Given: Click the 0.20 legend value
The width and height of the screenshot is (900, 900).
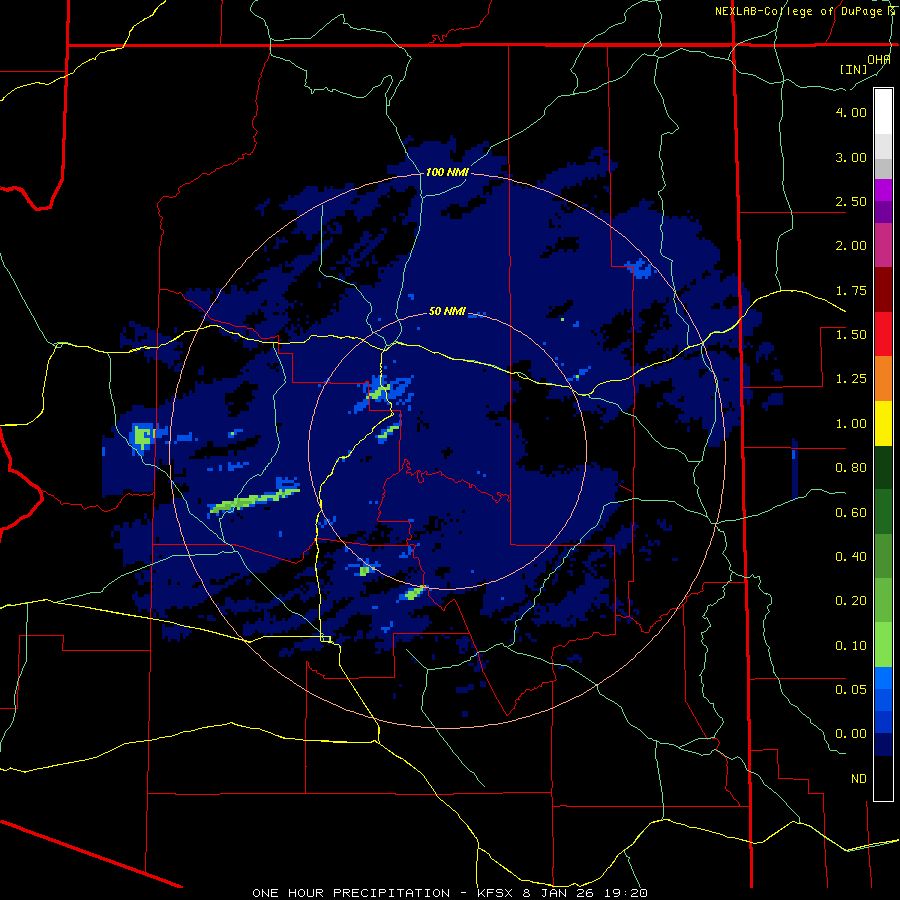Looking at the screenshot, I should pyautogui.click(x=851, y=601).
